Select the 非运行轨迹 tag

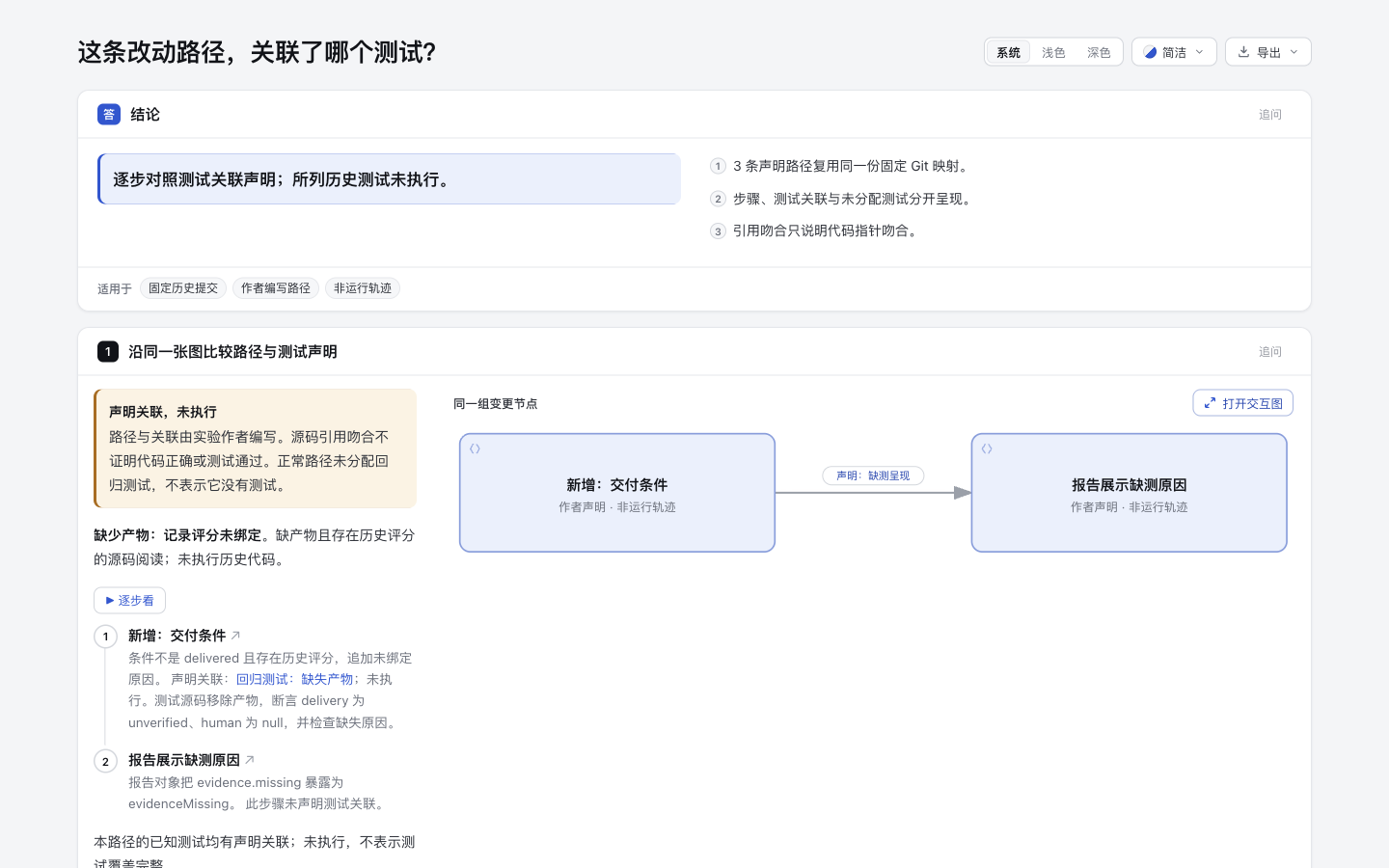[x=363, y=288]
